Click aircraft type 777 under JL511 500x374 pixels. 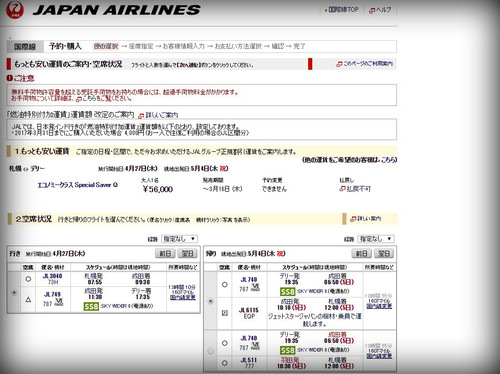click(x=249, y=366)
